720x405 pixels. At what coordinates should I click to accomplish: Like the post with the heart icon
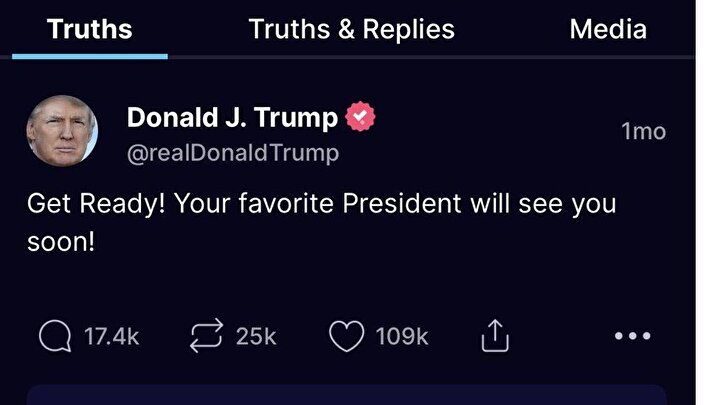[346, 338]
